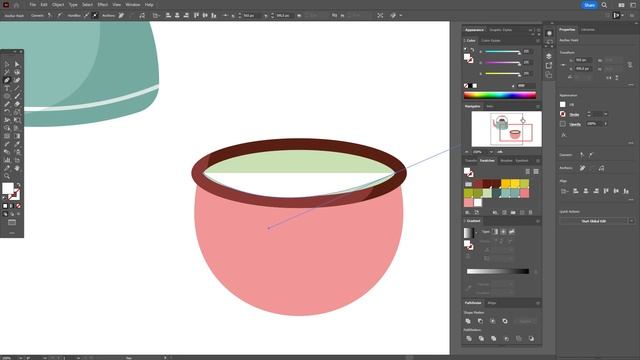Set toolbar paint mode to Gradient

pos(11,206)
